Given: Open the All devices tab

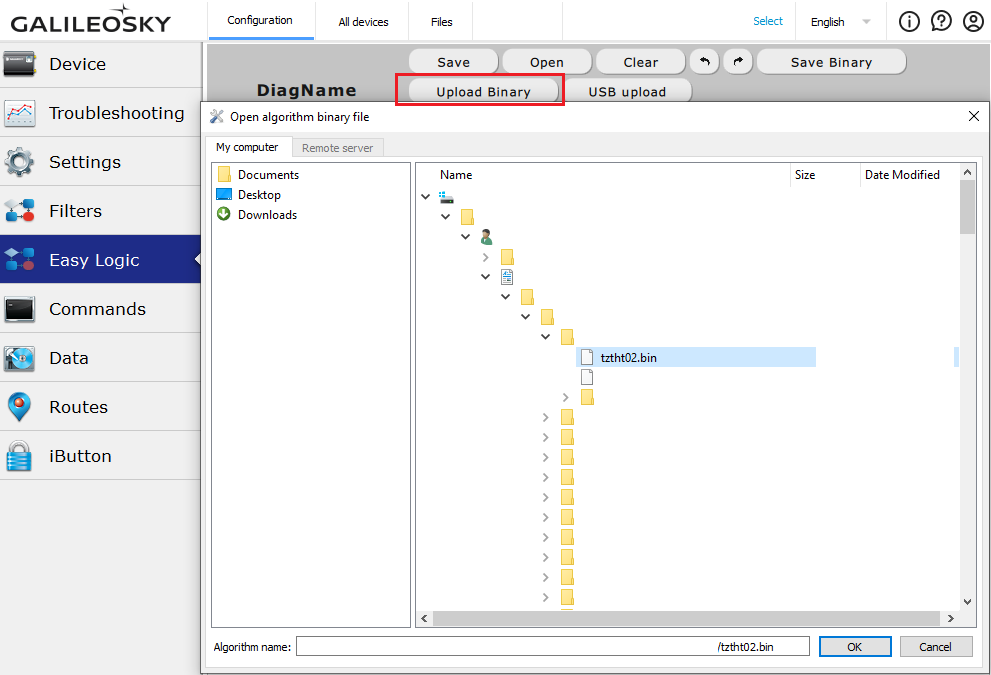Looking at the screenshot, I should click(363, 22).
